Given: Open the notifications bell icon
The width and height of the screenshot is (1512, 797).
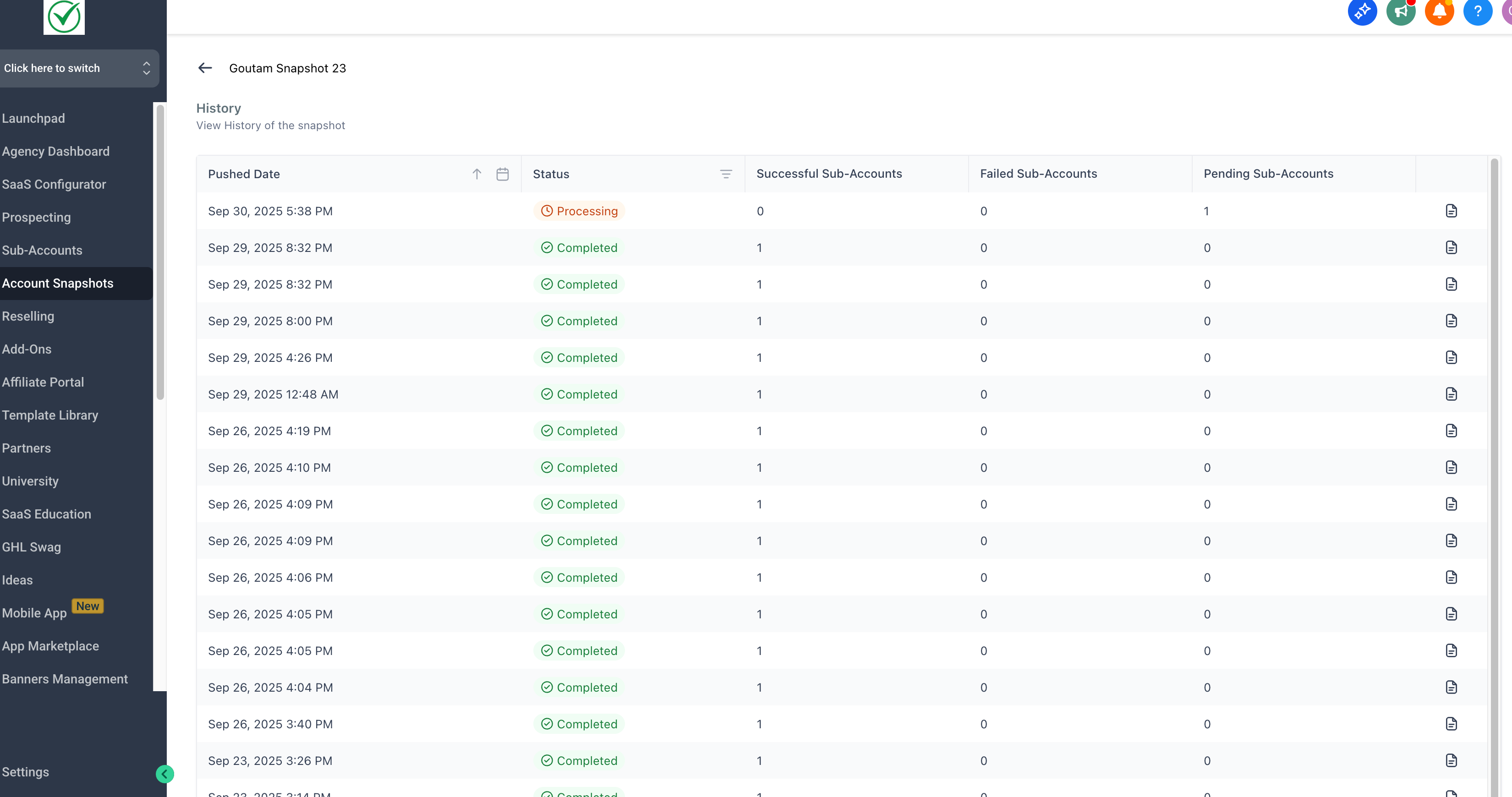Looking at the screenshot, I should 1439,11.
